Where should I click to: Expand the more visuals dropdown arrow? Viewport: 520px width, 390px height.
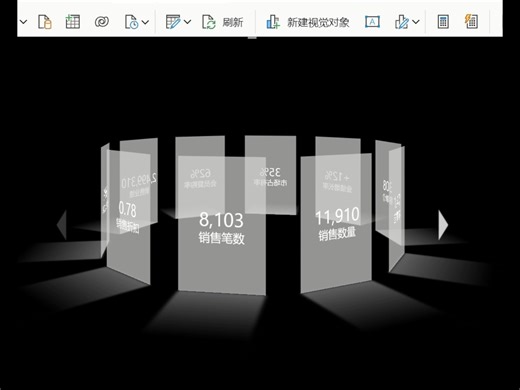(x=416, y=22)
